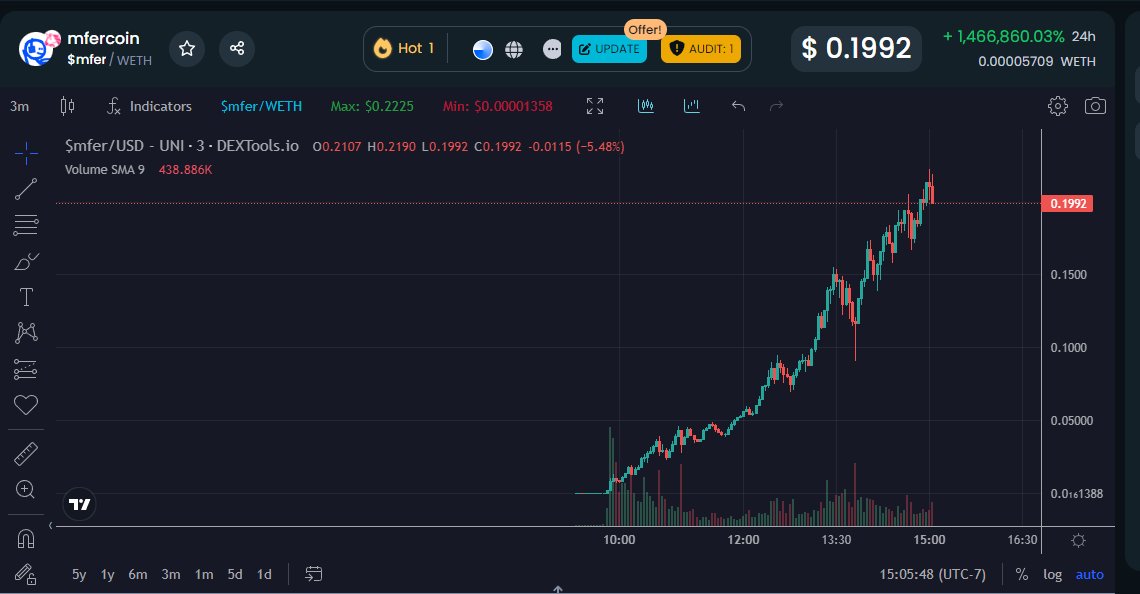Click Volume SMA 9 indicator legend
Viewport: 1140px width, 594px height.
click(x=105, y=169)
